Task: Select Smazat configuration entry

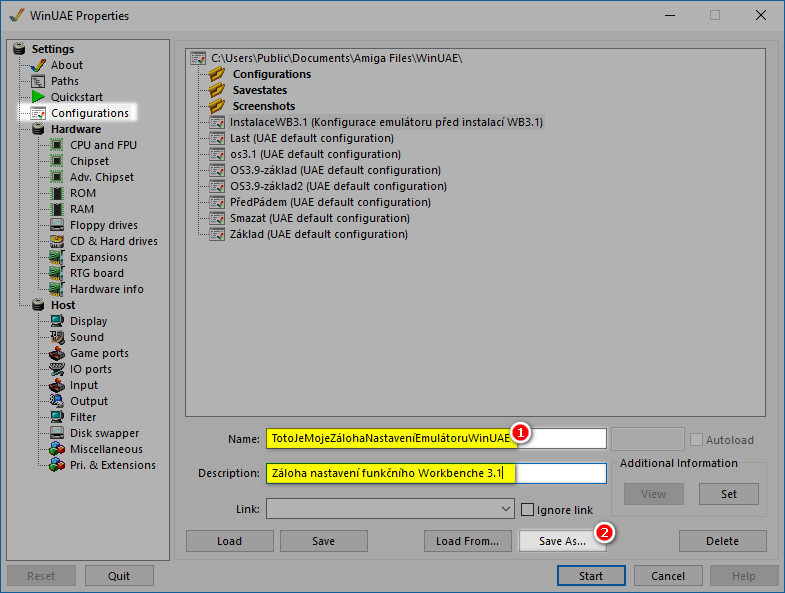Action: click(x=319, y=218)
